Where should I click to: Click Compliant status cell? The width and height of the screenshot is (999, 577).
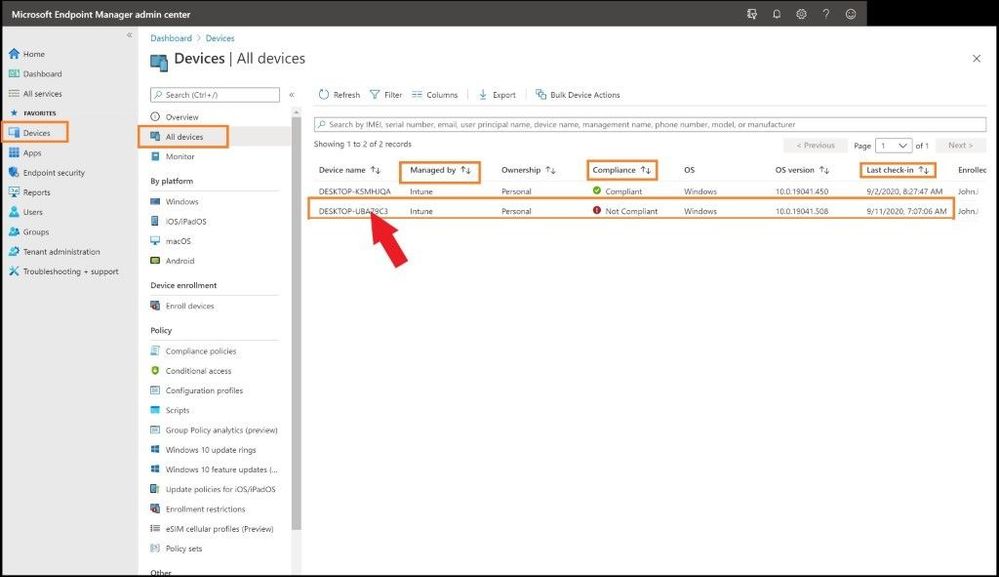pyautogui.click(x=617, y=191)
